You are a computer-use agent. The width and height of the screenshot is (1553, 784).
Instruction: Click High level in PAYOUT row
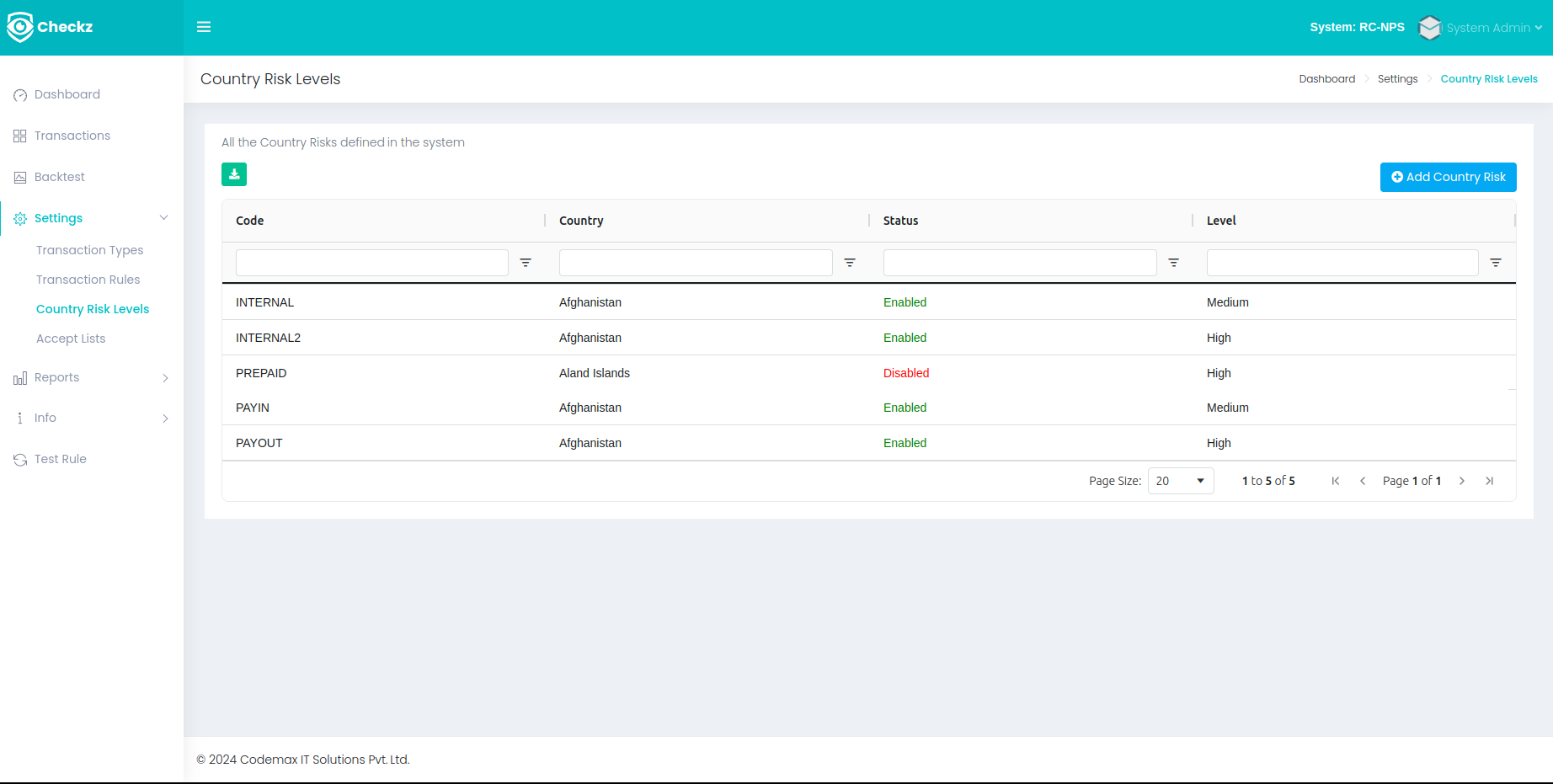1219,443
